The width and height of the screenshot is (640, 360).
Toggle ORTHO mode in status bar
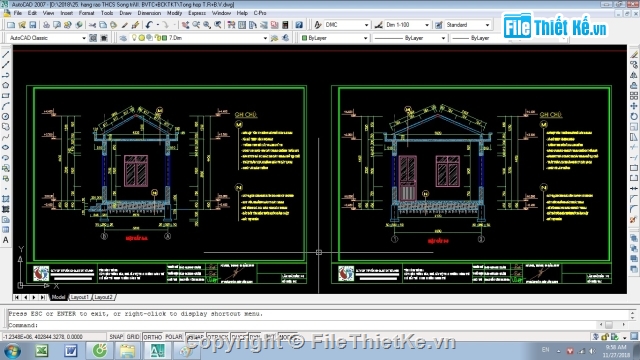[153, 337]
